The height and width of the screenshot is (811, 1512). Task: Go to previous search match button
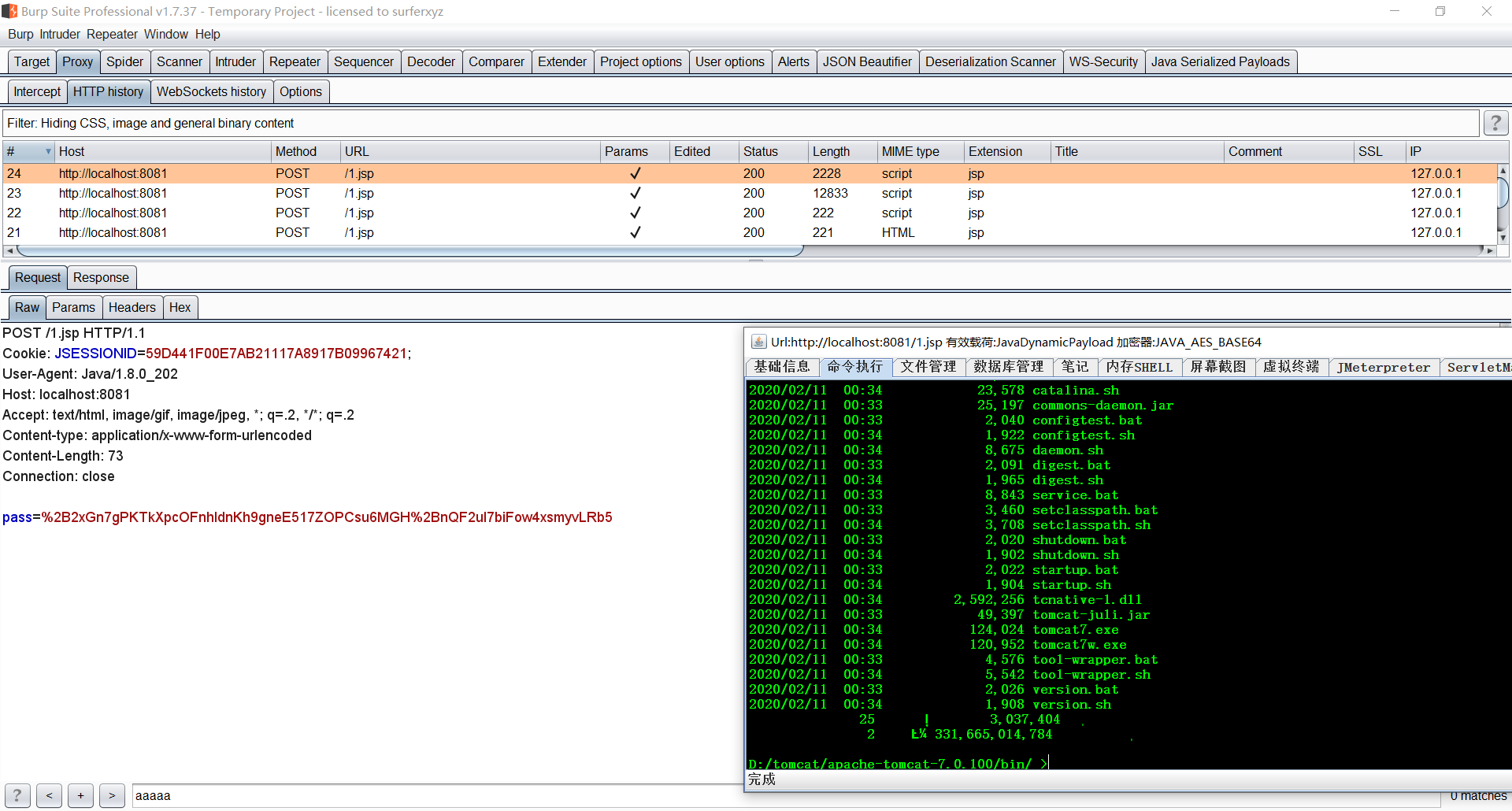[49, 795]
